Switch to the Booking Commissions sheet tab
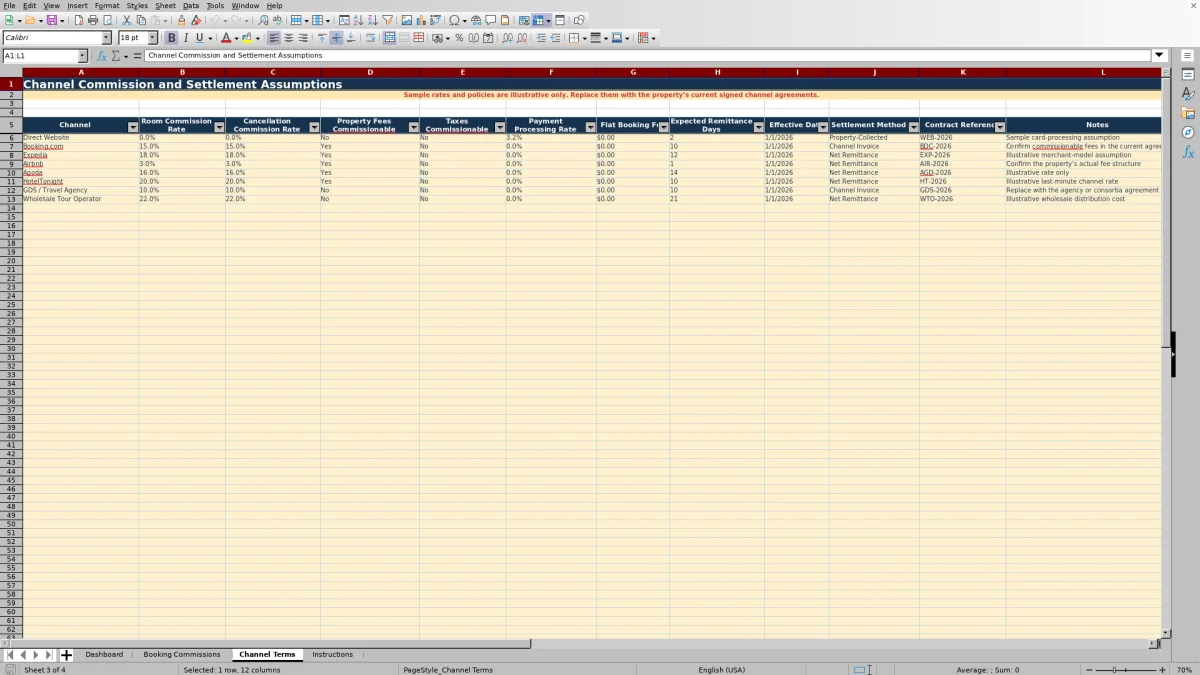The height and width of the screenshot is (675, 1200). (182, 654)
